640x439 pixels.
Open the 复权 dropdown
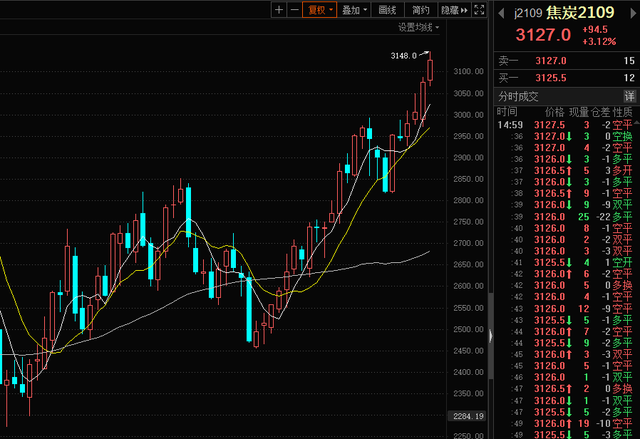tap(319, 10)
